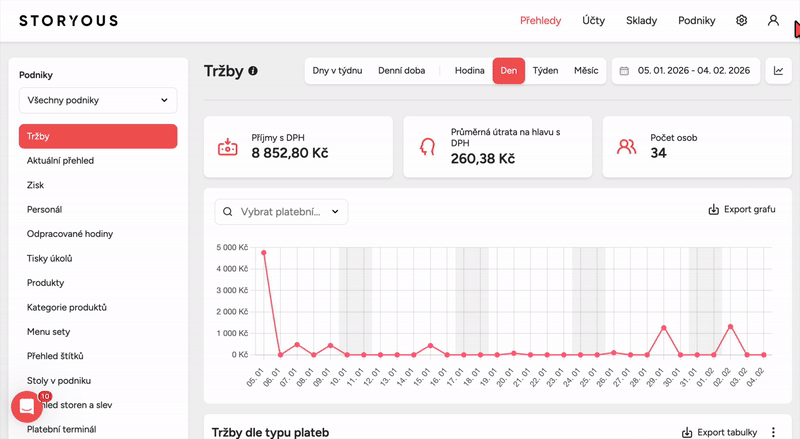This screenshot has width=800, height=439.
Task: Open the three-dot menu for Tržby dle typu plateb
Action: pos(772,432)
